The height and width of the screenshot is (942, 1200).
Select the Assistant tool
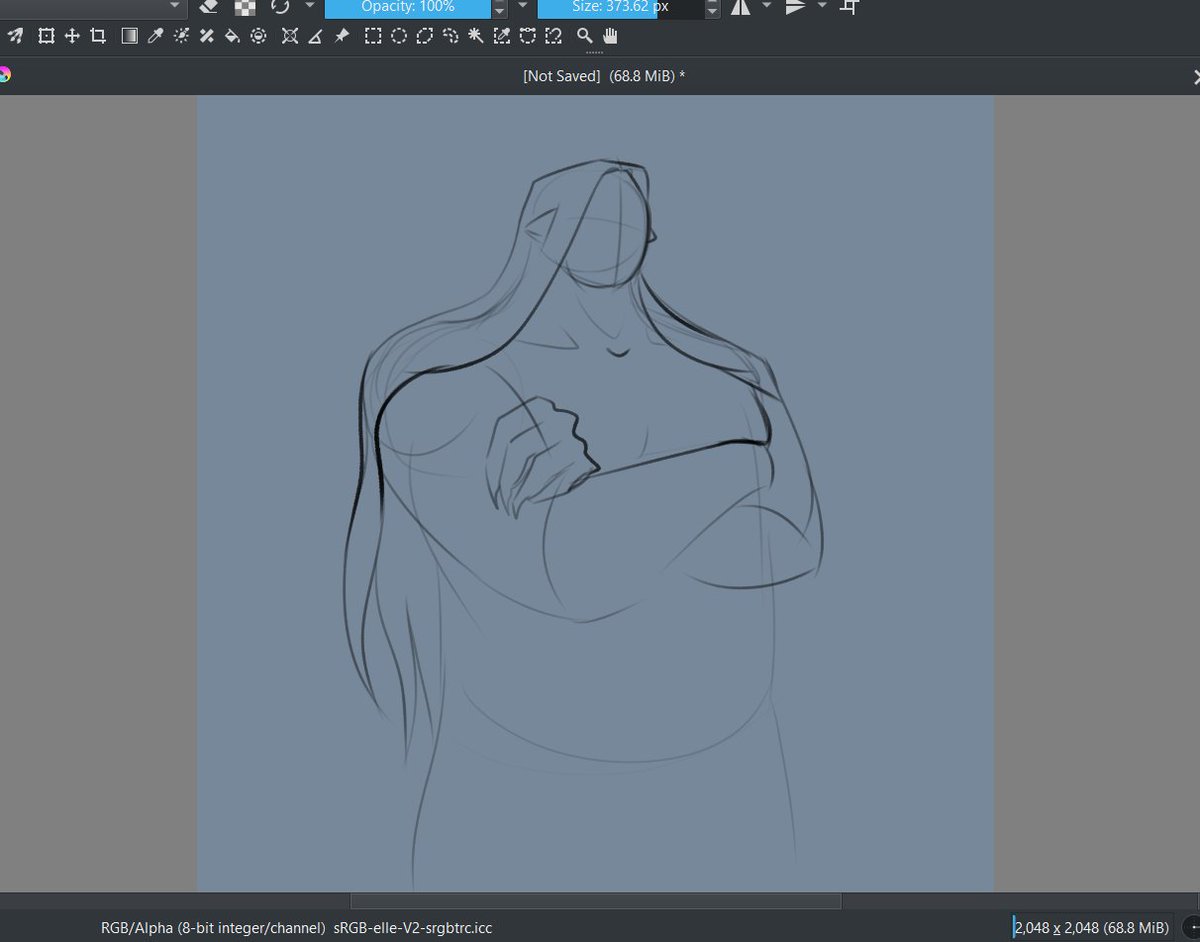290,36
